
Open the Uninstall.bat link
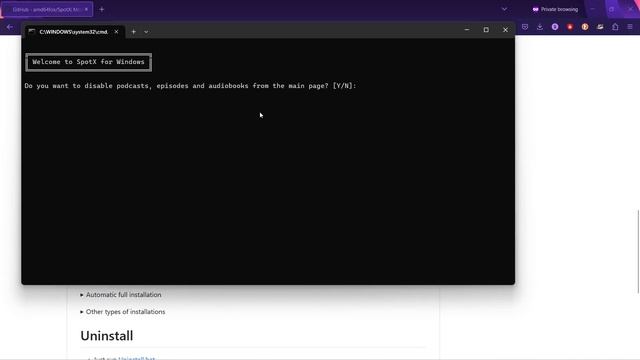(136, 358)
